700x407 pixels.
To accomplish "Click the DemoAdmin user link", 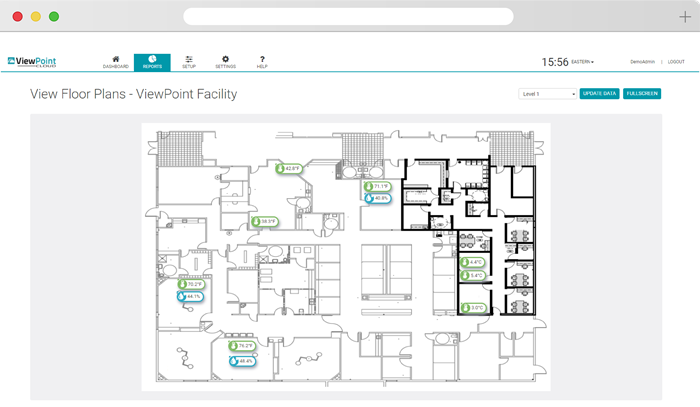I will [x=642, y=62].
